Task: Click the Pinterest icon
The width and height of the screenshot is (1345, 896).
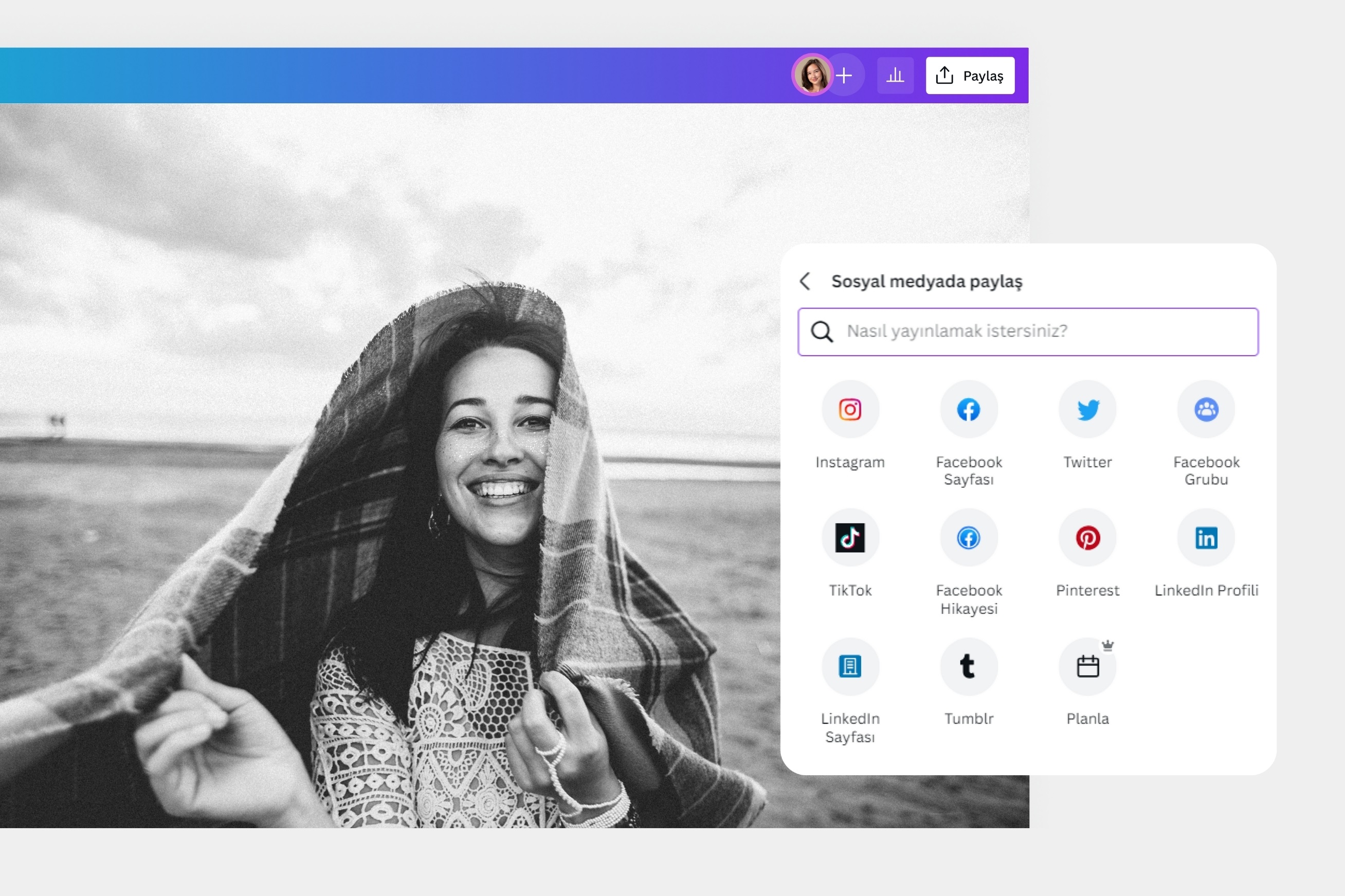Action: tap(1087, 537)
